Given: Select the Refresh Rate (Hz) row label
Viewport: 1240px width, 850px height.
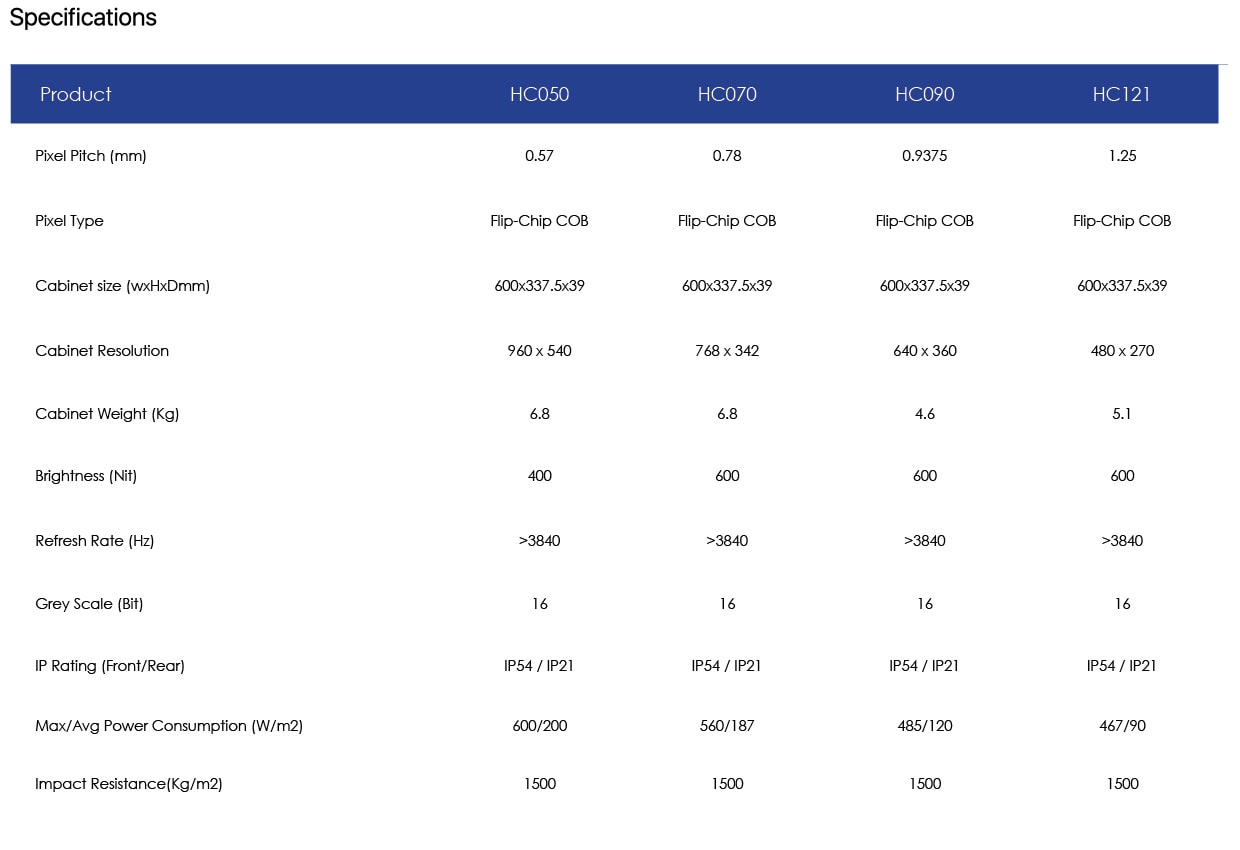Looking at the screenshot, I should point(94,541).
